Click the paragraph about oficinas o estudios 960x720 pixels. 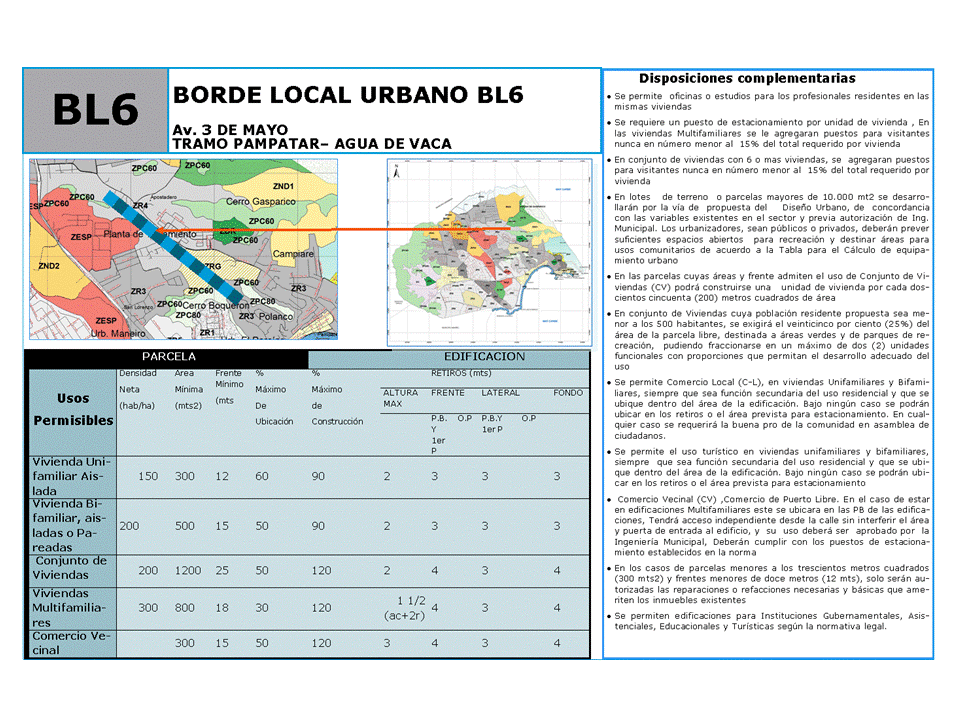click(771, 102)
